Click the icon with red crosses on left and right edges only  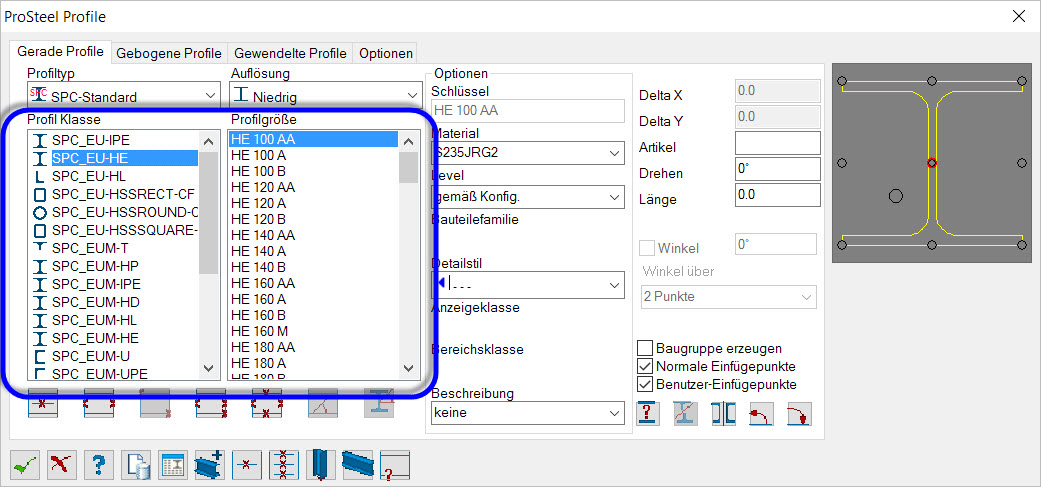tap(99, 404)
